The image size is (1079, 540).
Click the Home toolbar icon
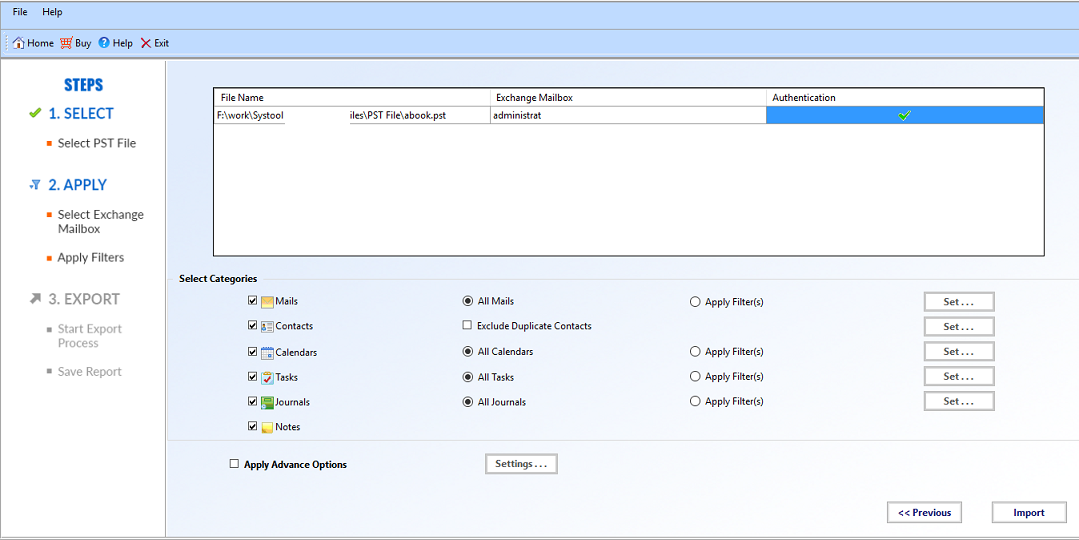tap(19, 43)
